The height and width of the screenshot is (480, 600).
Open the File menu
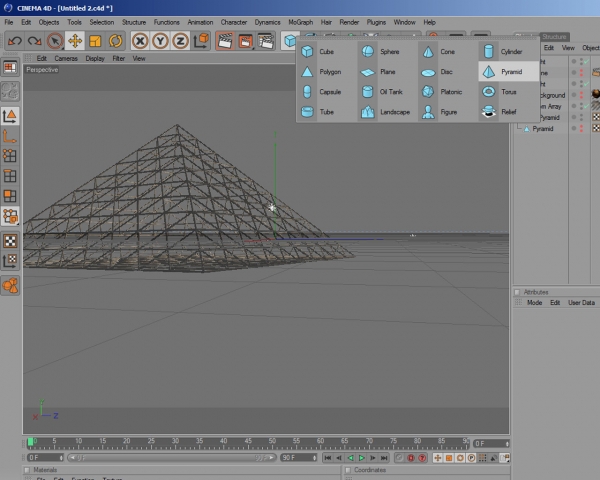[x=8, y=22]
